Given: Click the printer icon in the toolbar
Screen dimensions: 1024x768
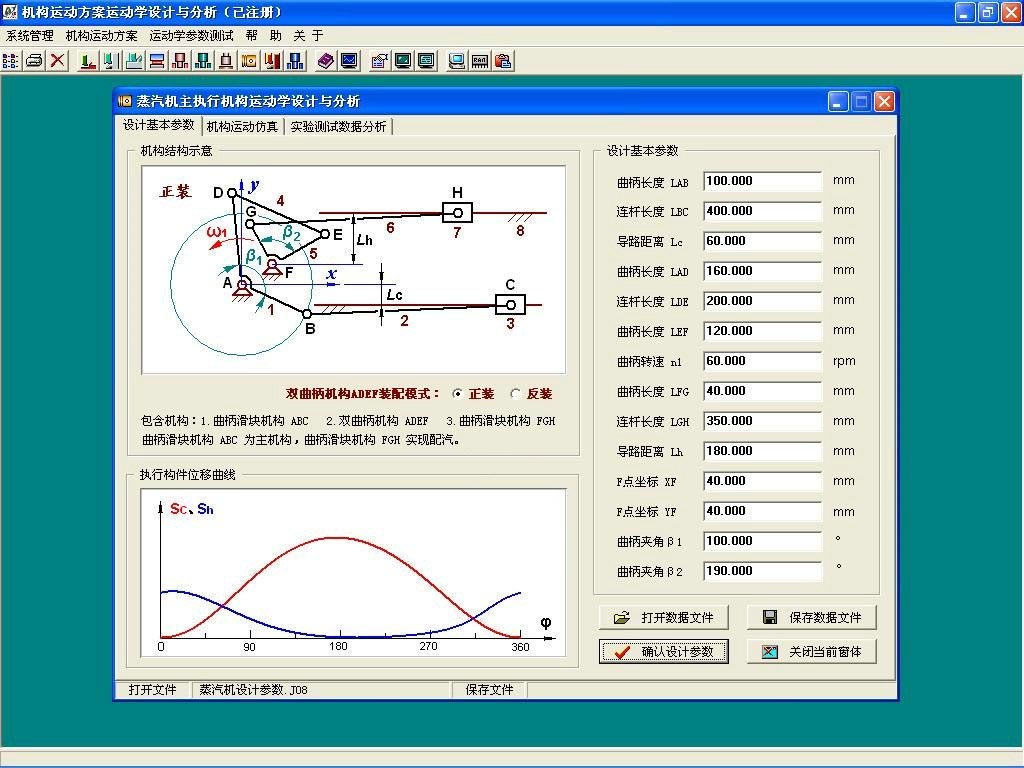Looking at the screenshot, I should [34, 60].
